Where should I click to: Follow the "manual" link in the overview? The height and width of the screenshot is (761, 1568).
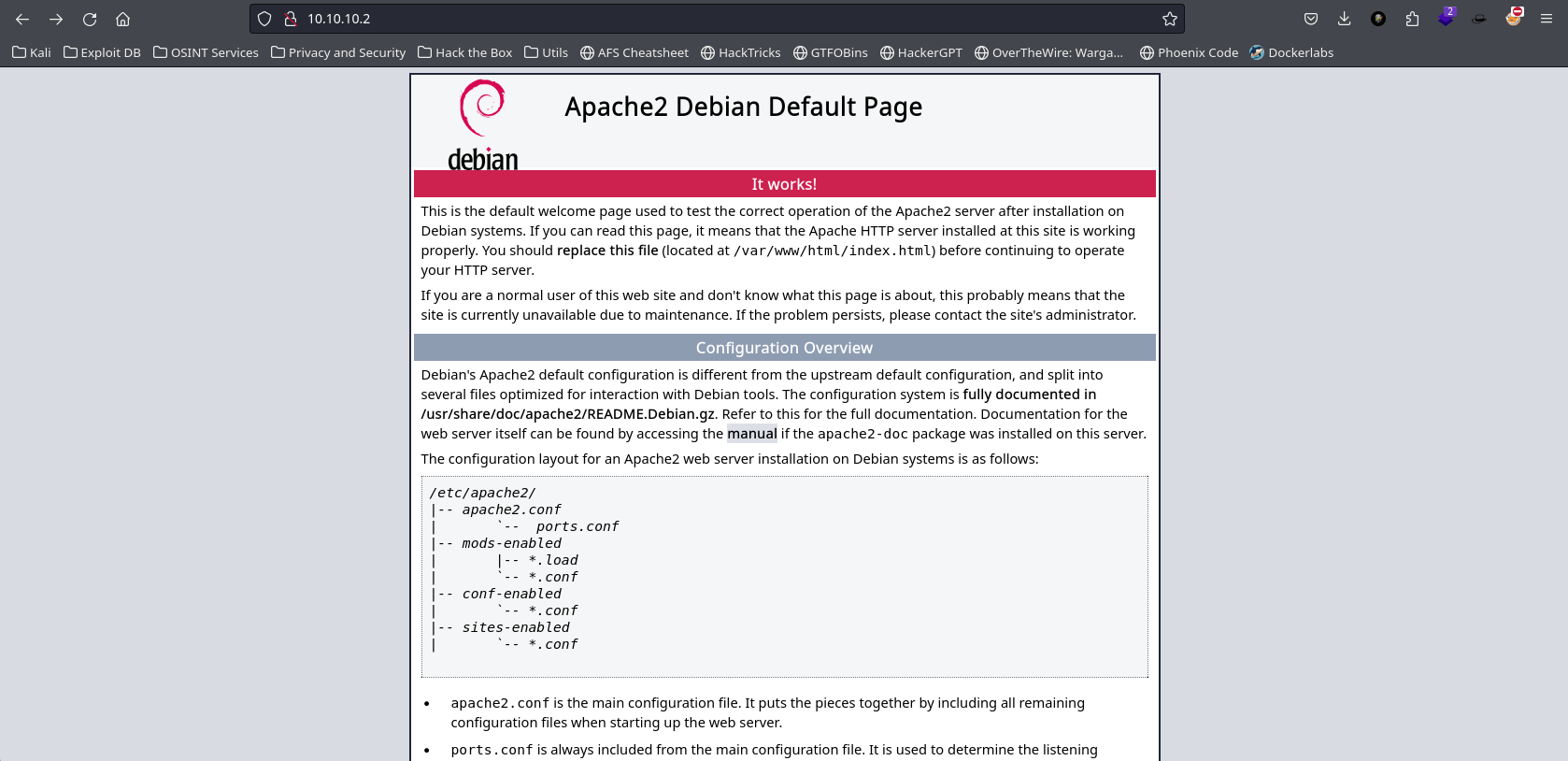[752, 434]
